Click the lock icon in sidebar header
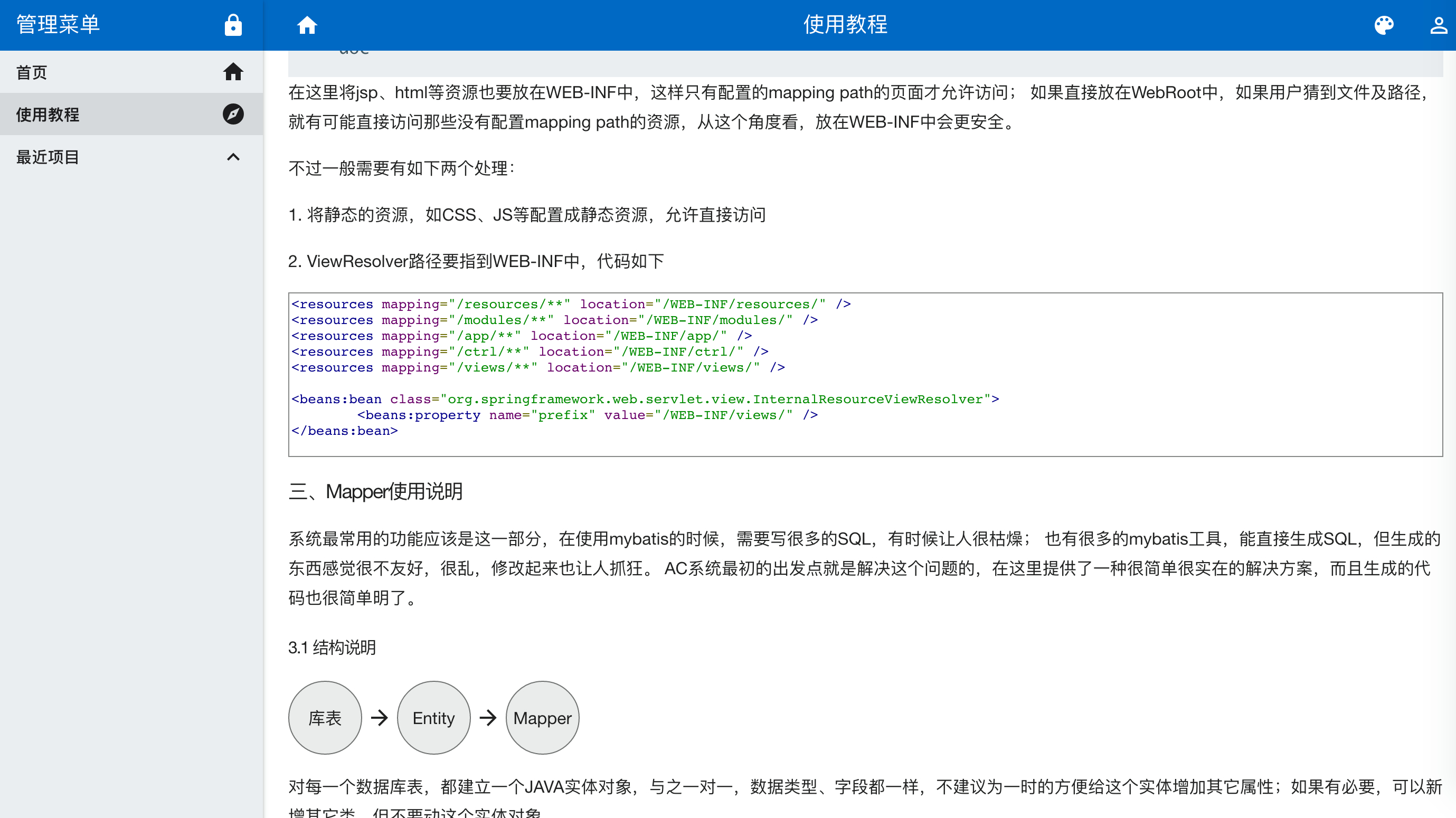The image size is (1456, 818). 233,25
